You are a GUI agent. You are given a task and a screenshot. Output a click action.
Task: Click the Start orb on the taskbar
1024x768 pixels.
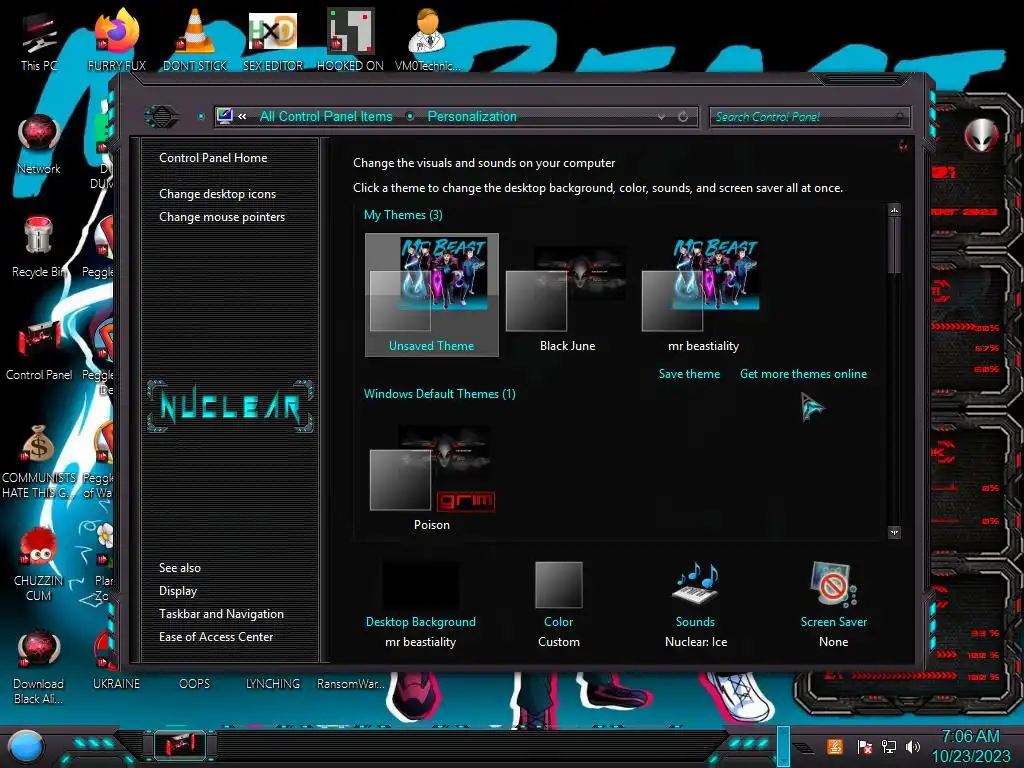point(26,745)
